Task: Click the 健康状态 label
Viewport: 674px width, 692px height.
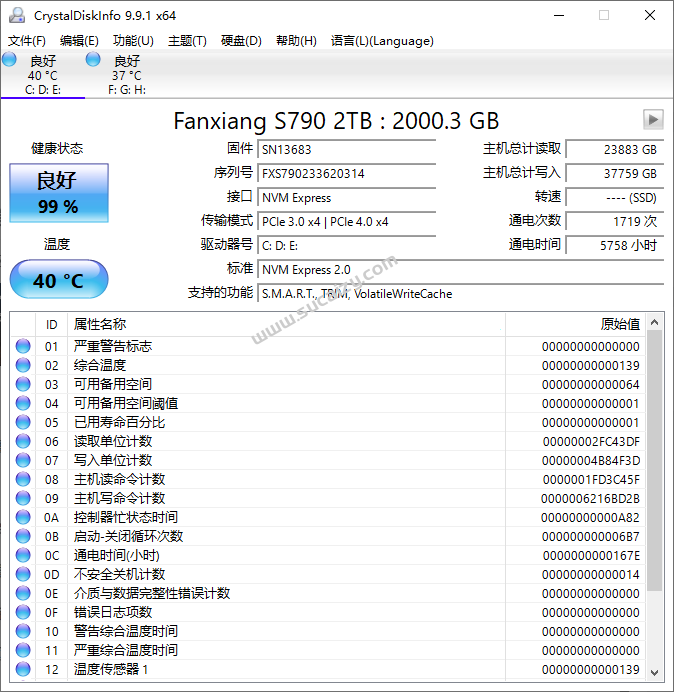Action: click(x=57, y=148)
